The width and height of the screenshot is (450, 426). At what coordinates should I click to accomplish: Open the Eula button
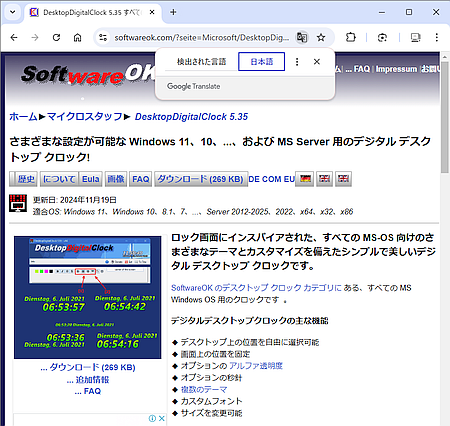coord(91,179)
